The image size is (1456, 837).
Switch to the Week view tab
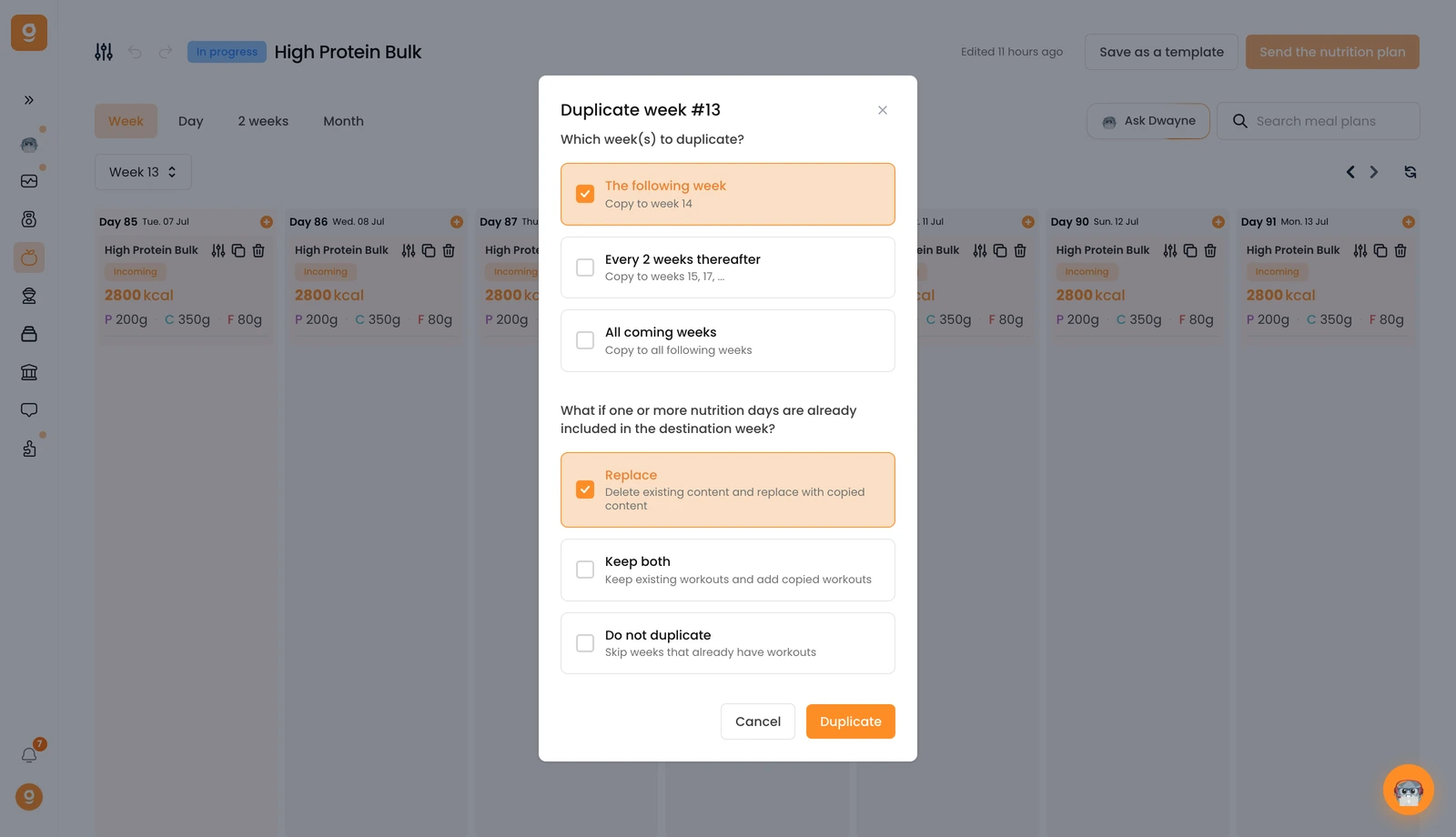pos(126,121)
